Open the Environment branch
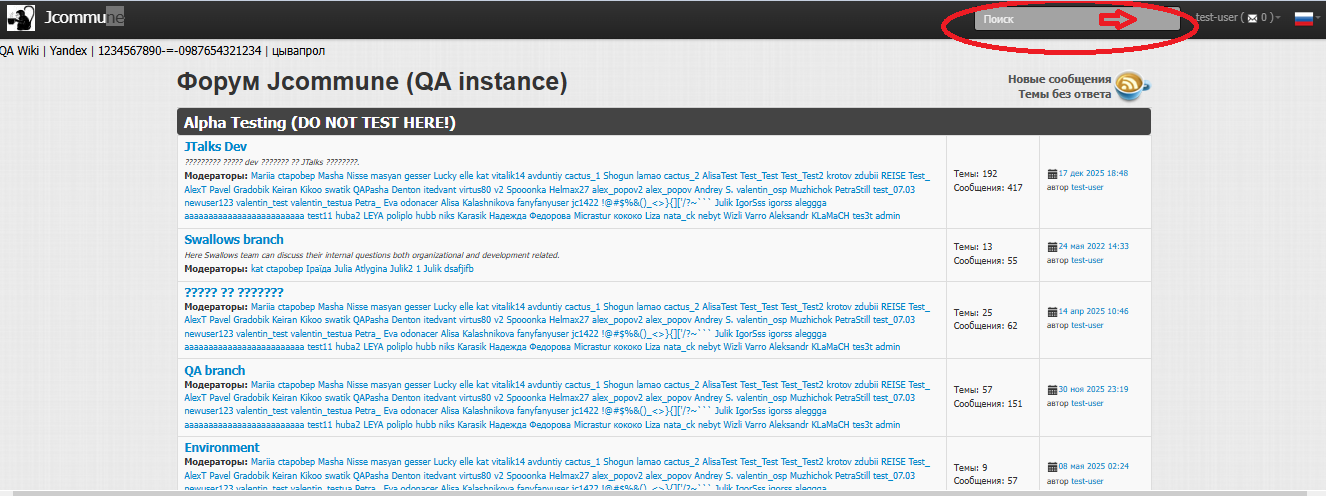 pyautogui.click(x=222, y=448)
